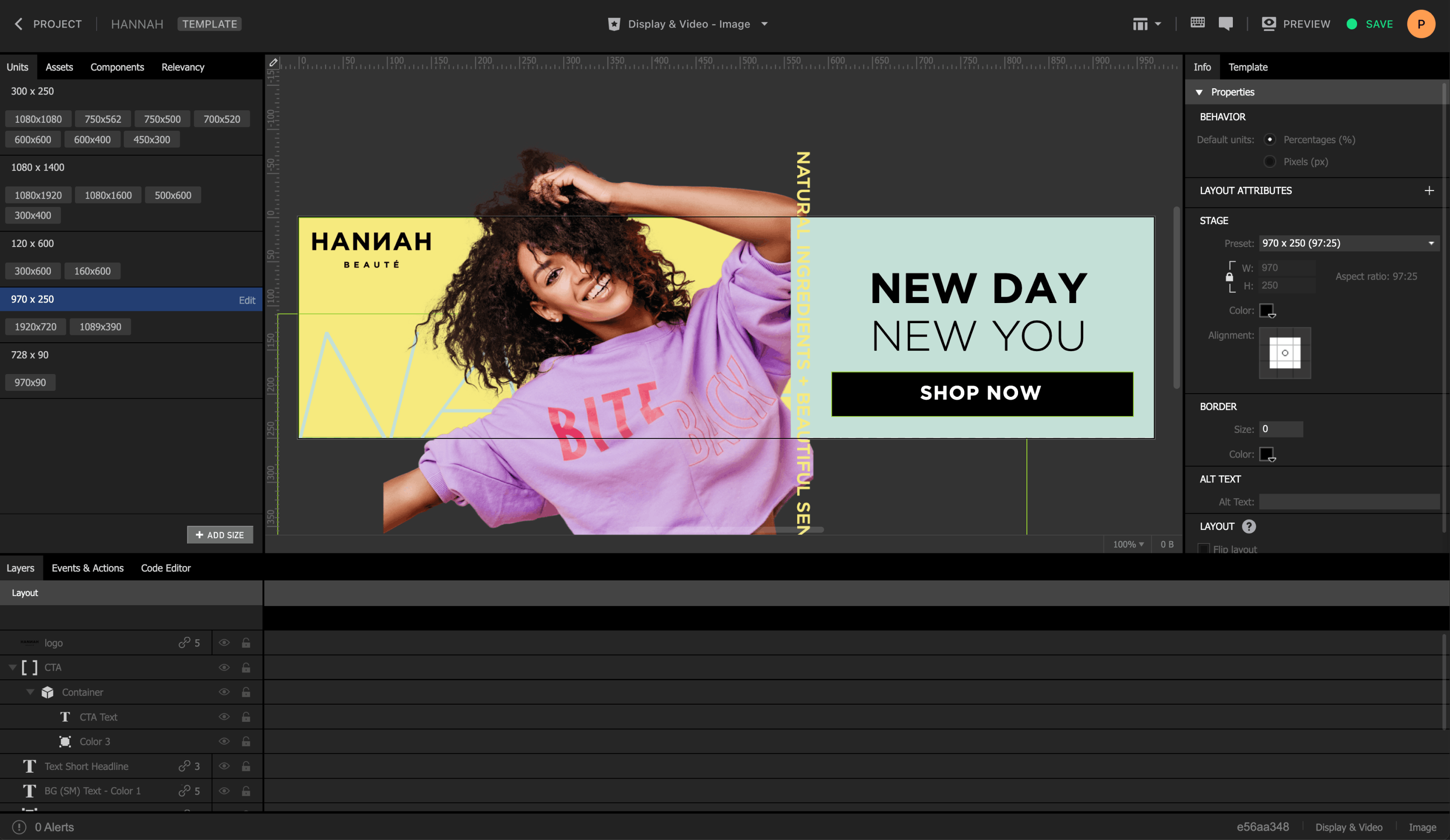The height and width of the screenshot is (840, 1450).
Task: Click the ADD SIZE button
Action: (220, 535)
